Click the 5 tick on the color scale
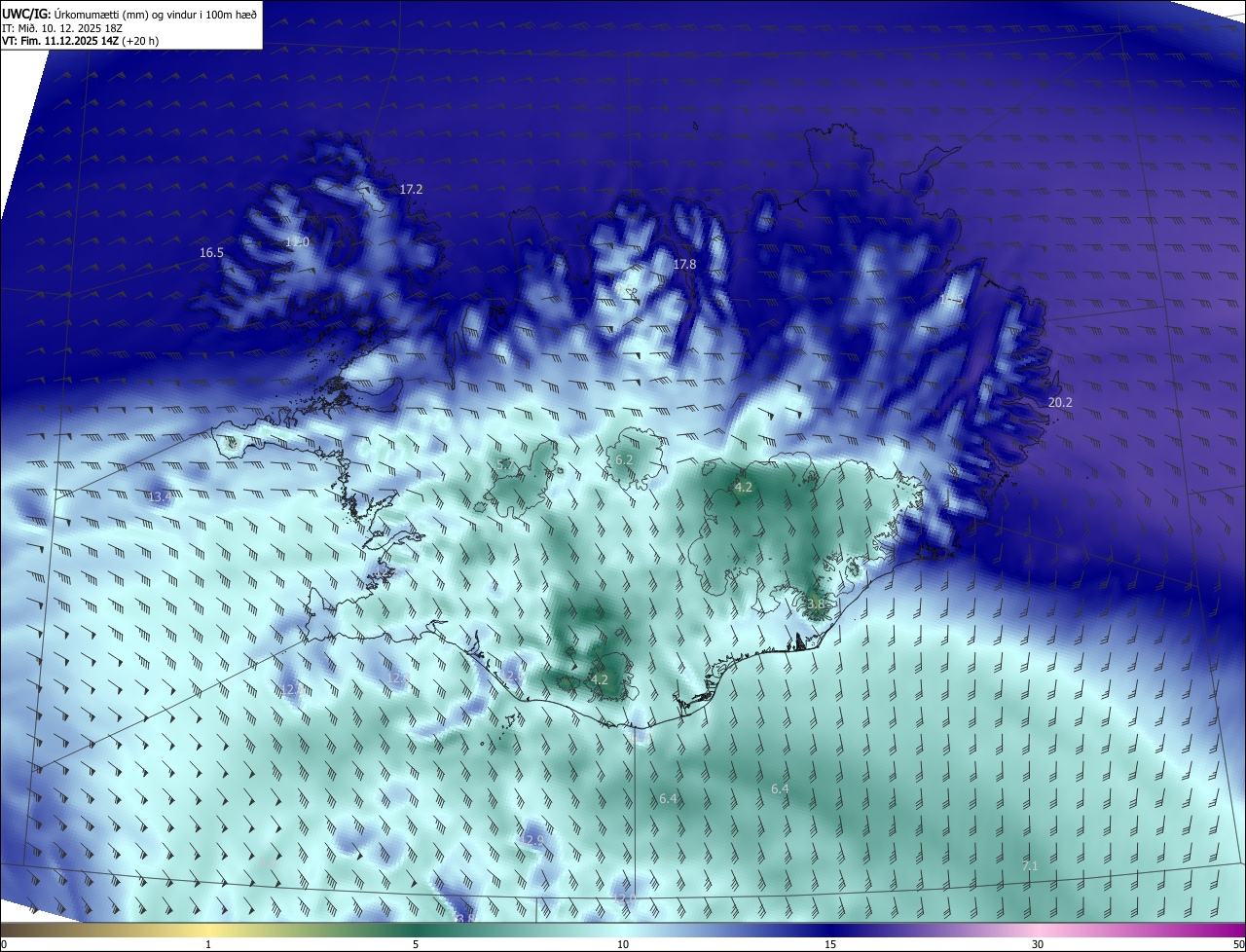Screen dimensions: 1246x952 tap(416, 944)
